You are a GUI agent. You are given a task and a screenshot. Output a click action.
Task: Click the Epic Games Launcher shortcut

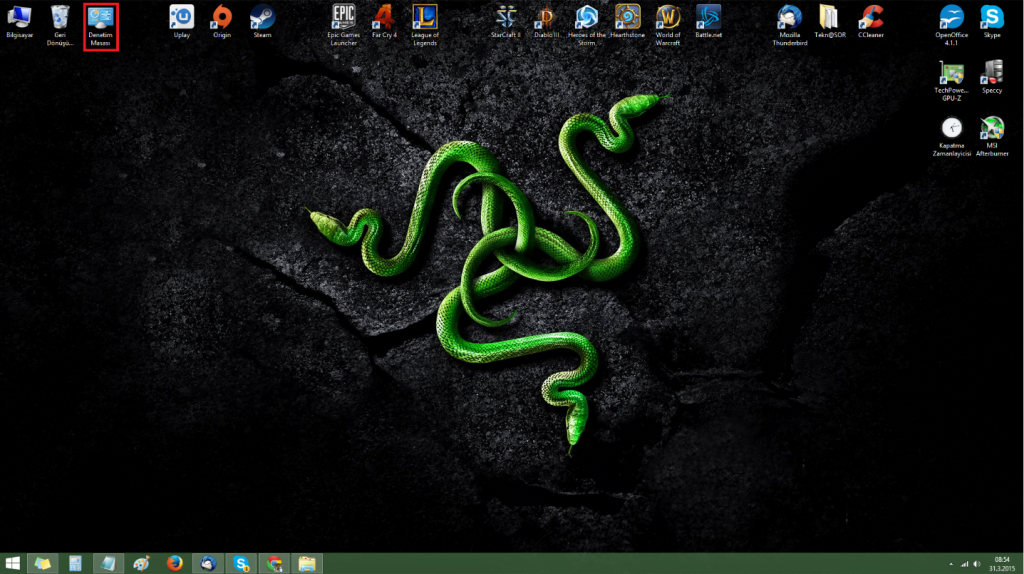tap(343, 18)
